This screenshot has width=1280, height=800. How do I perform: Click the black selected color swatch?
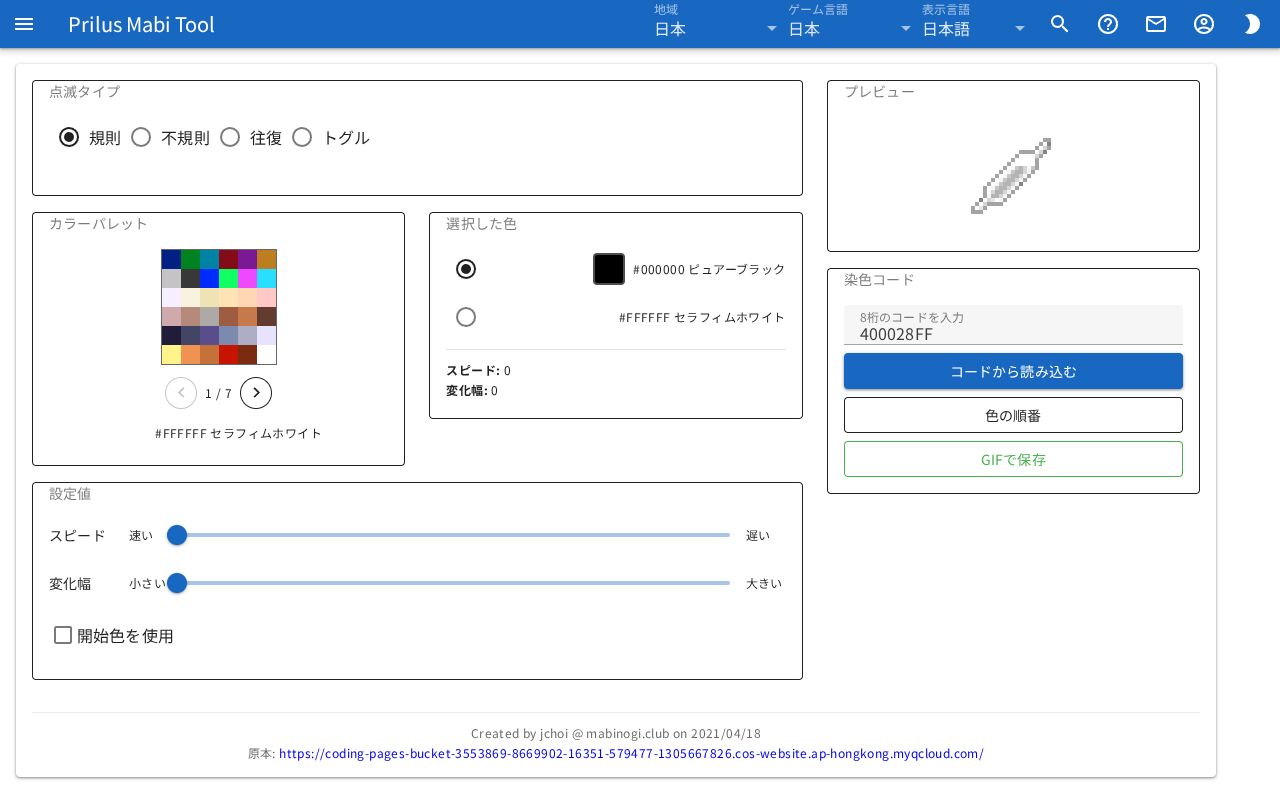pyautogui.click(x=609, y=269)
